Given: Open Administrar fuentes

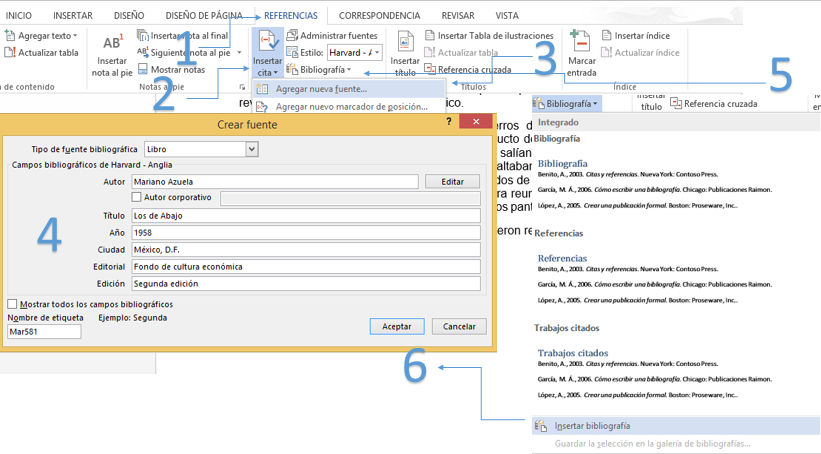Looking at the screenshot, I should 332,36.
